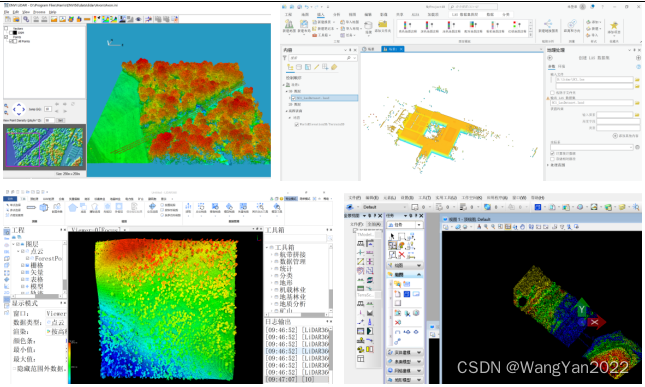The width and height of the screenshot is (645, 387).
Task: Toggle the 栅格 layer checkbox in LiDAR360
Action: (23, 266)
